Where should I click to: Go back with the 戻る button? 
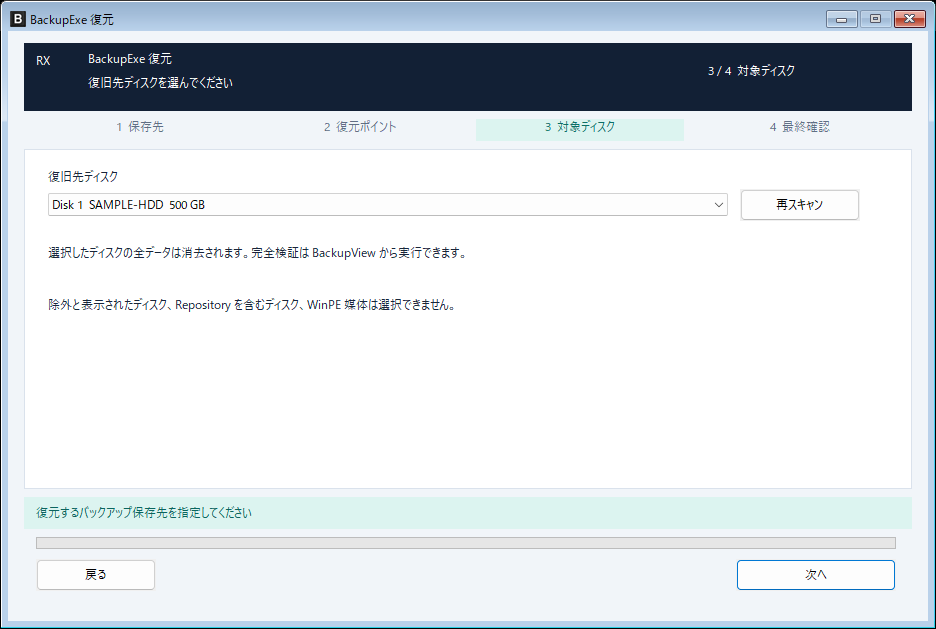pyautogui.click(x=96, y=575)
